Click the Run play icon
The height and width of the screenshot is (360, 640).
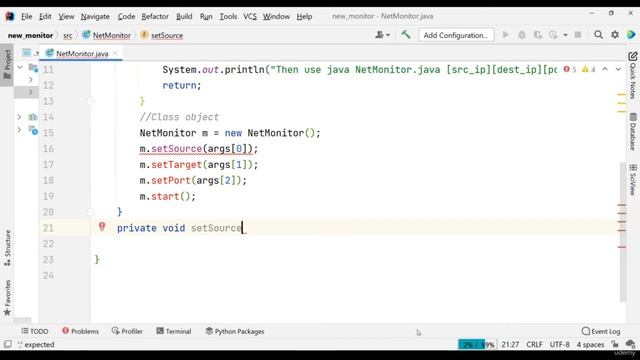click(x=505, y=35)
